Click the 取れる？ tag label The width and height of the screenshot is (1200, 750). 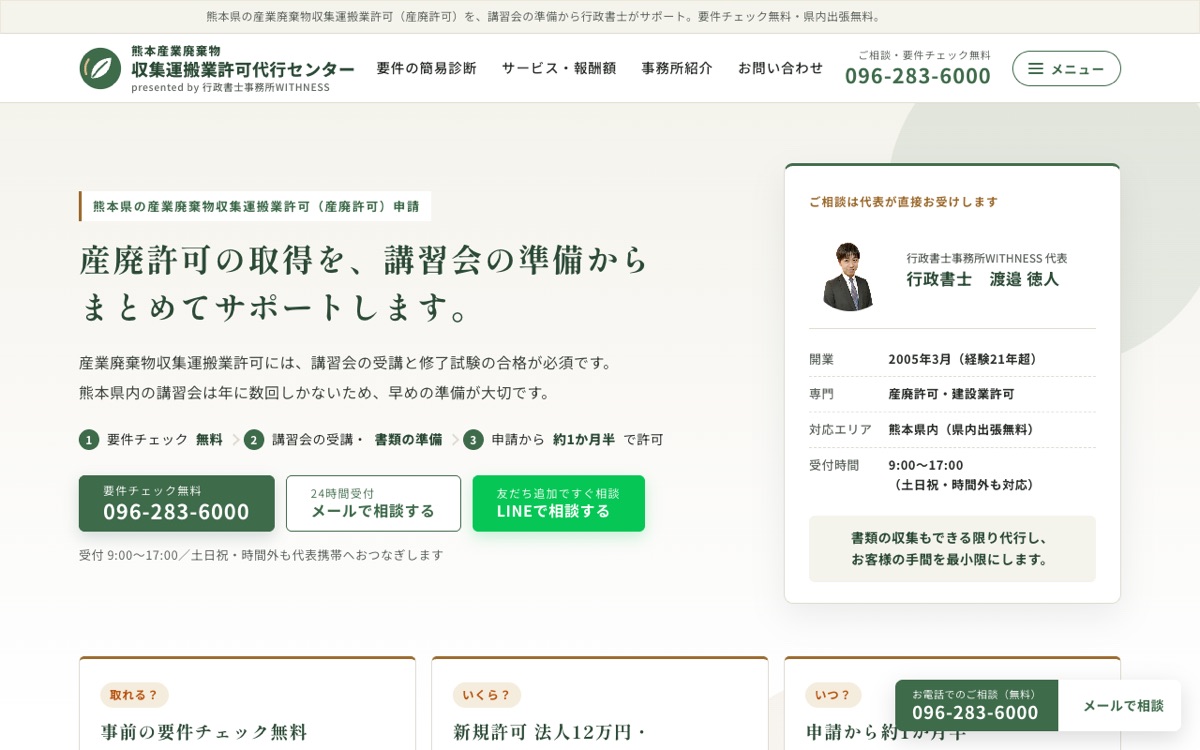click(x=134, y=695)
